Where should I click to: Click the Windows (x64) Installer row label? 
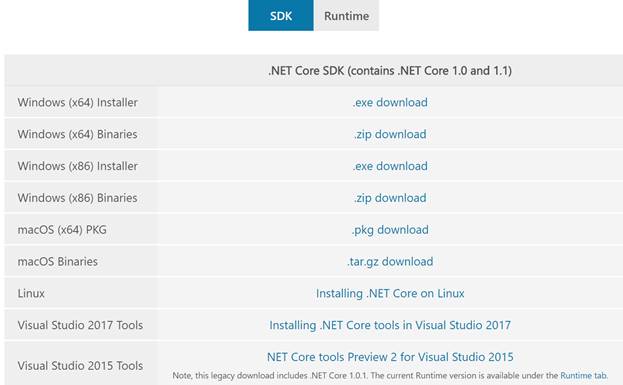pyautogui.click(x=77, y=103)
